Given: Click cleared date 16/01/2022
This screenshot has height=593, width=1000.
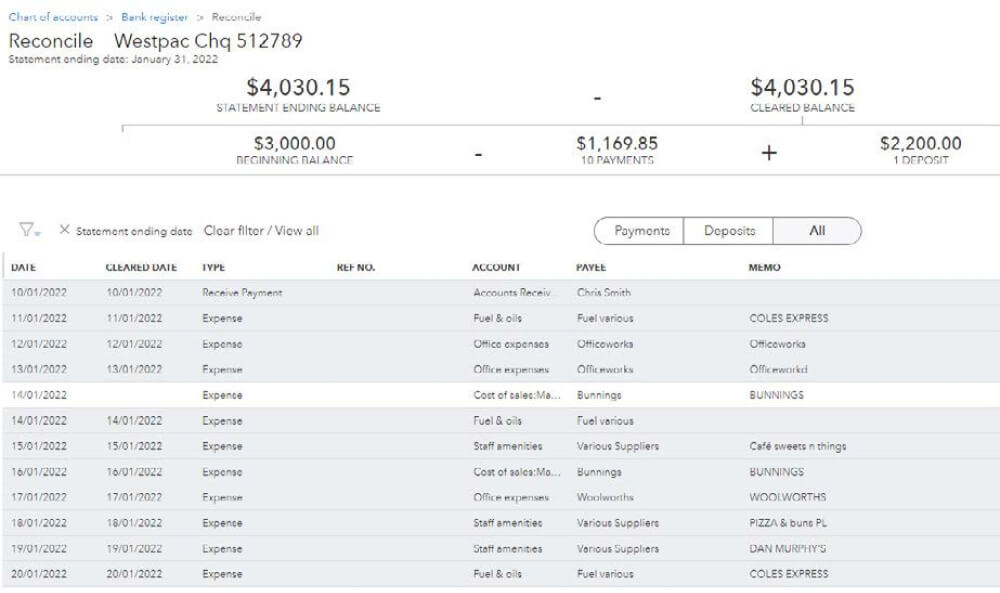Looking at the screenshot, I should point(134,472).
